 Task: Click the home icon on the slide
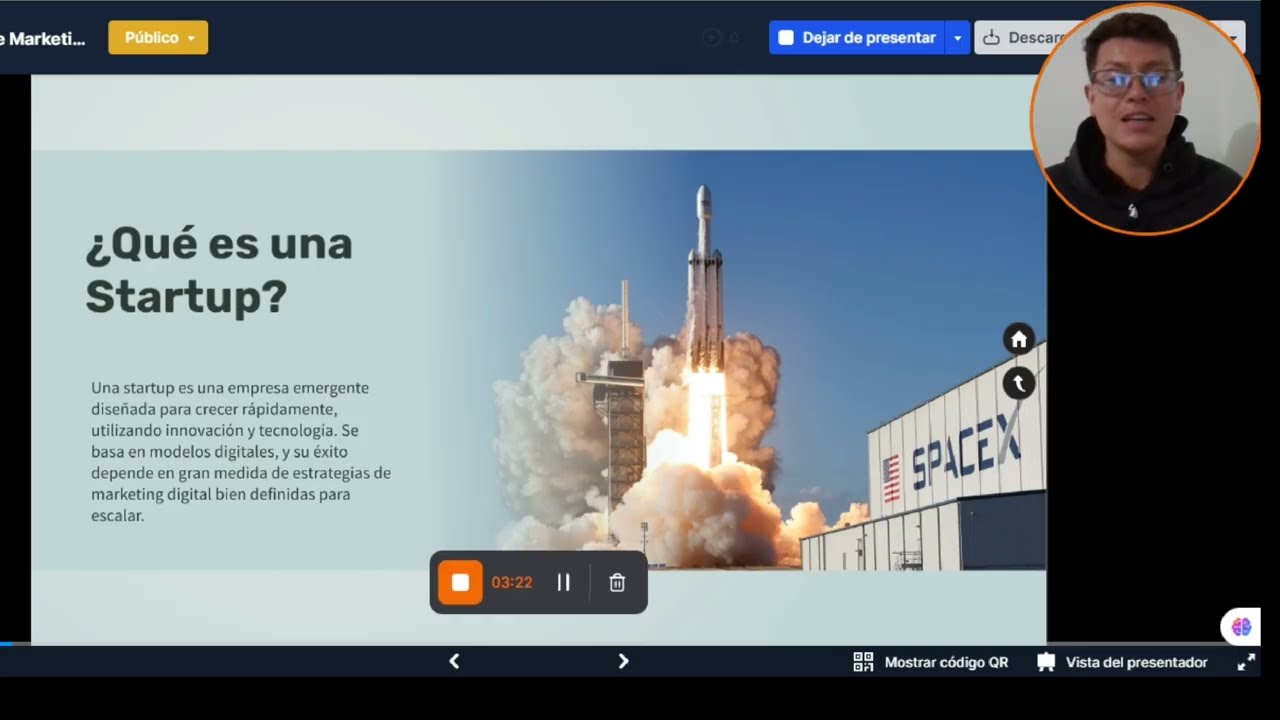tap(1019, 339)
